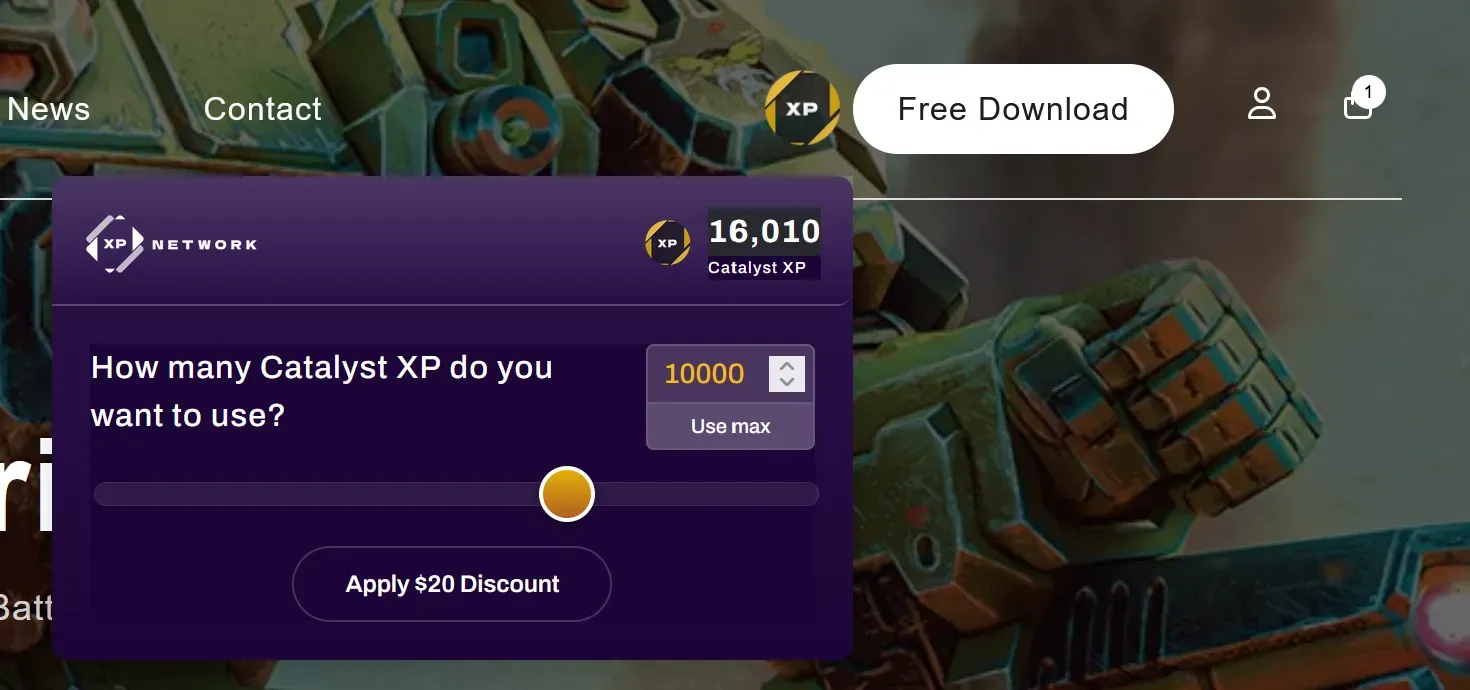Image resolution: width=1470 pixels, height=690 pixels.
Task: Click the "How many Catalyst XP" question text
Action: pos(322,391)
